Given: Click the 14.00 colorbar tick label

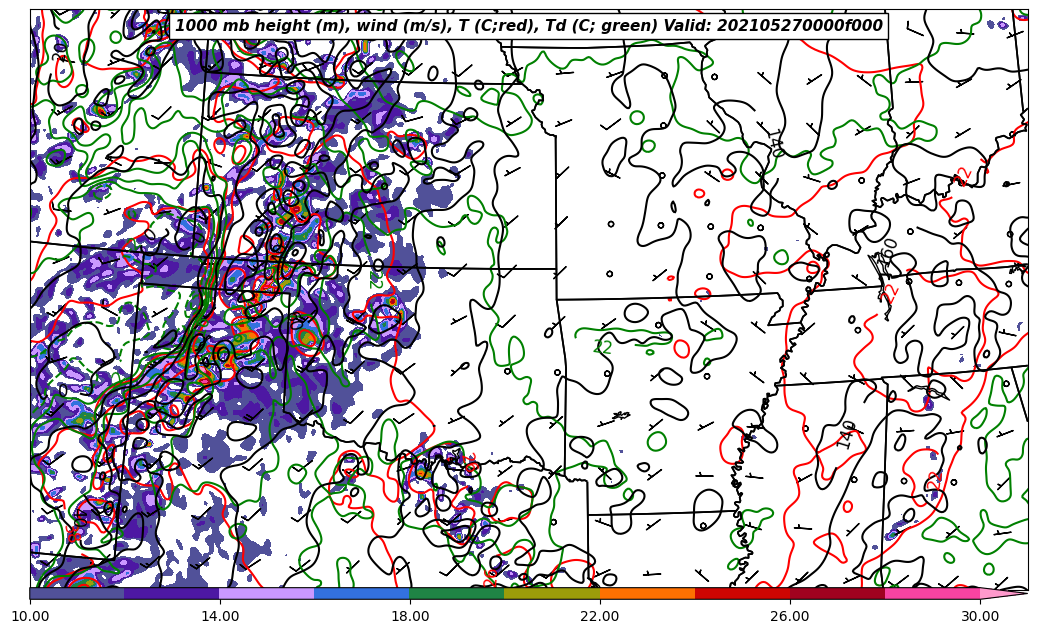Looking at the screenshot, I should [220, 616].
